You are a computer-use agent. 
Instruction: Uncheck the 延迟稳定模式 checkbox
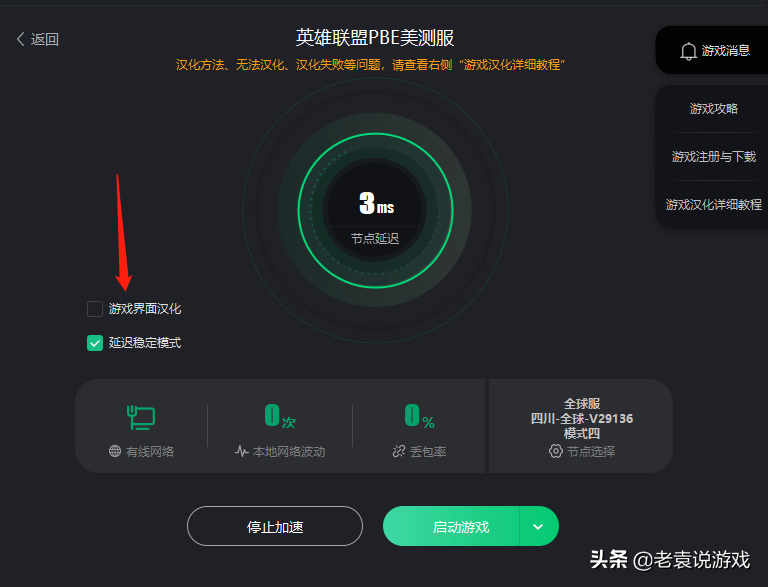95,343
